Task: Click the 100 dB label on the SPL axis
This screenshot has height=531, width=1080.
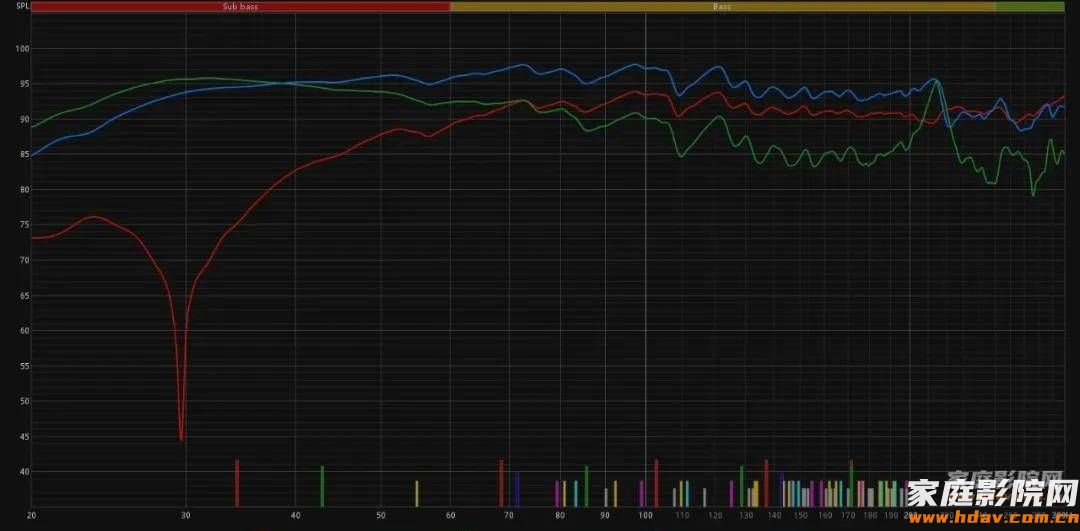Action: coord(23,50)
